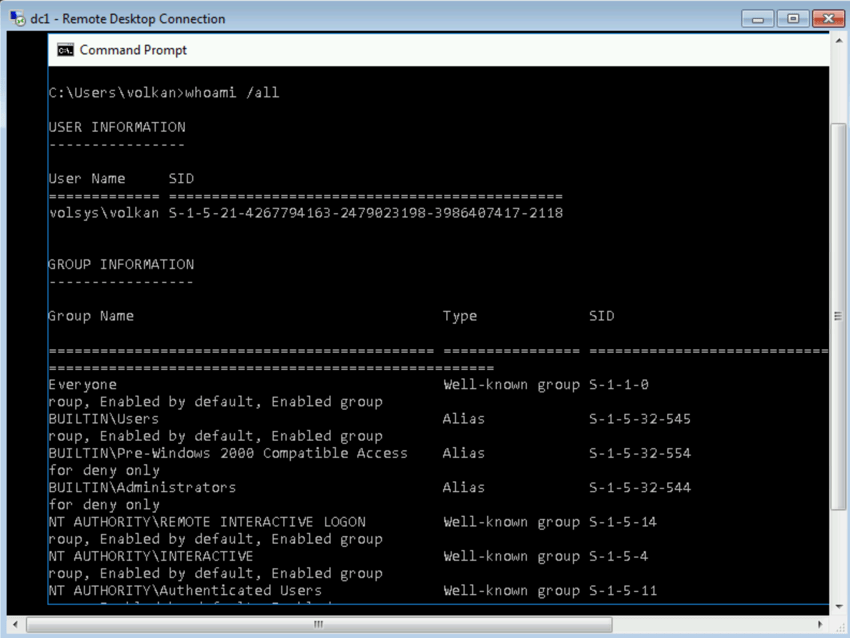Click the vertical scrollbar thumb
This screenshot has height=638, width=850.
[x=838, y=316]
